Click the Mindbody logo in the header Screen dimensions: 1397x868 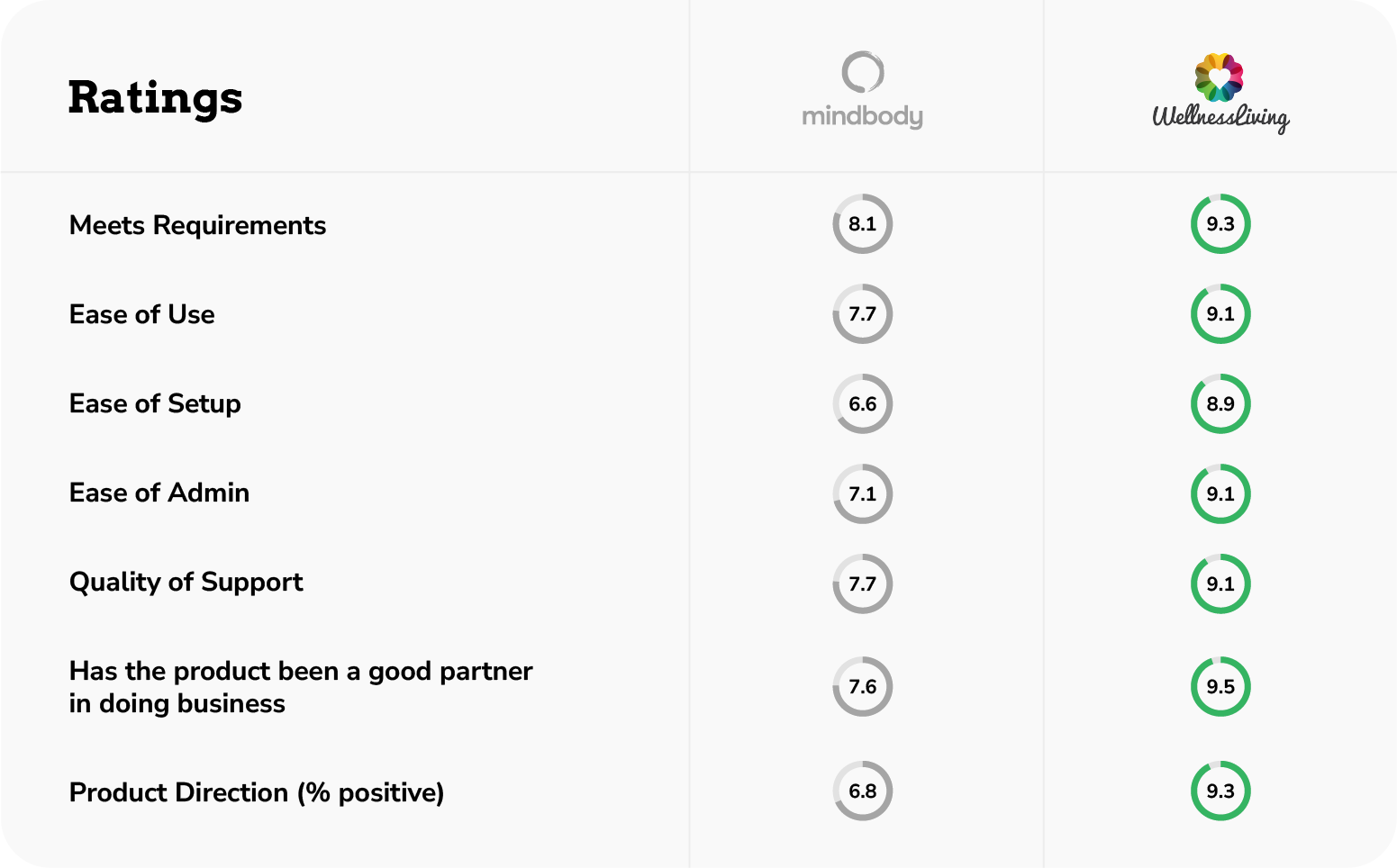(862, 91)
